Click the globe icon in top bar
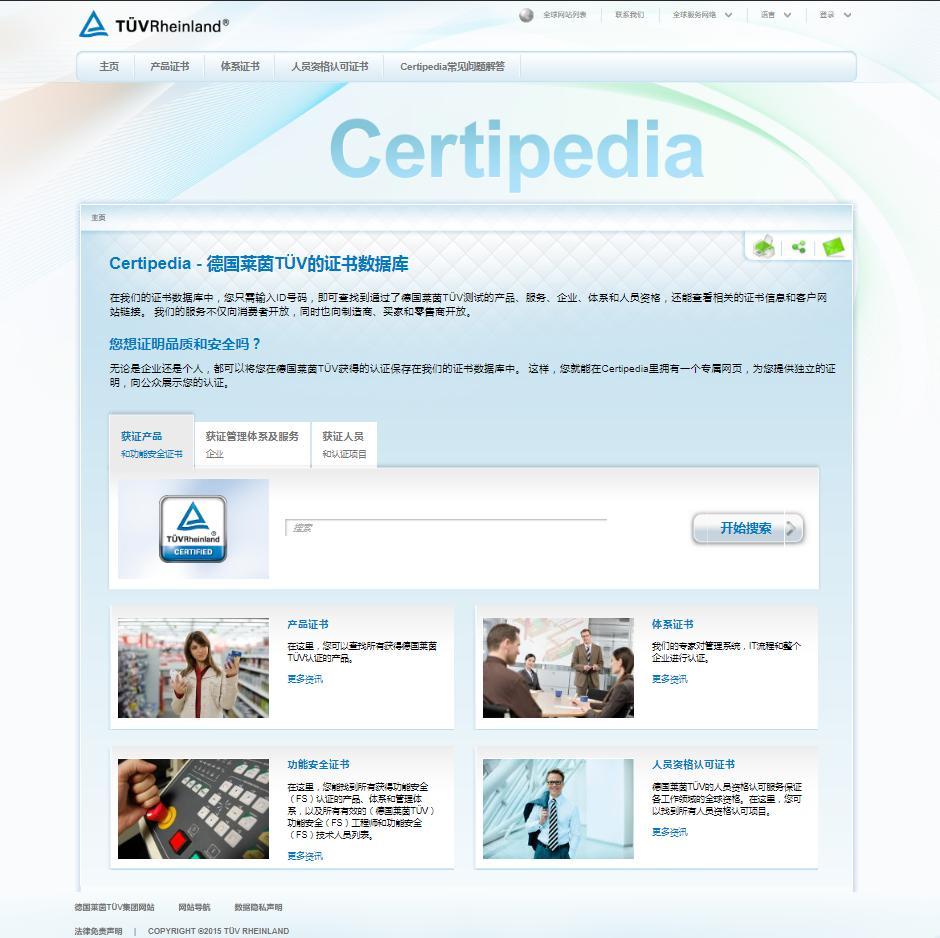Image resolution: width=940 pixels, height=938 pixels. [526, 15]
